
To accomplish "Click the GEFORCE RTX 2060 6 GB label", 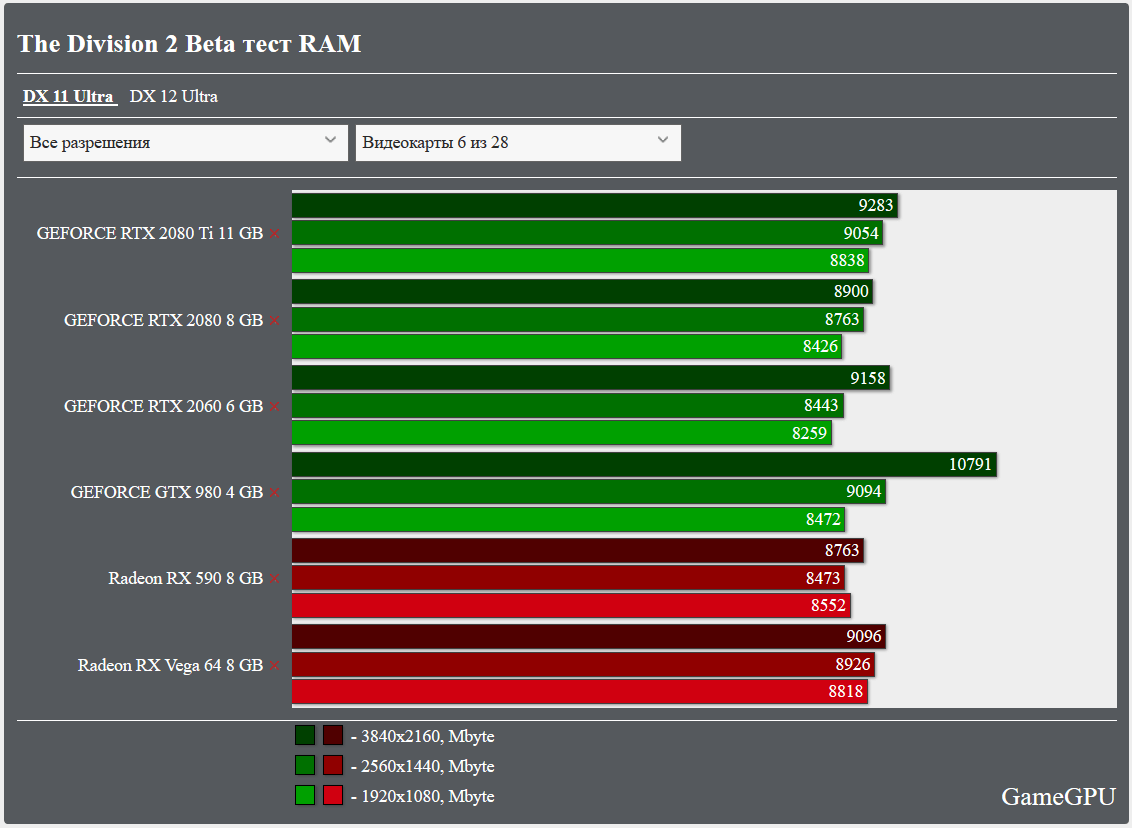I will tap(163, 406).
